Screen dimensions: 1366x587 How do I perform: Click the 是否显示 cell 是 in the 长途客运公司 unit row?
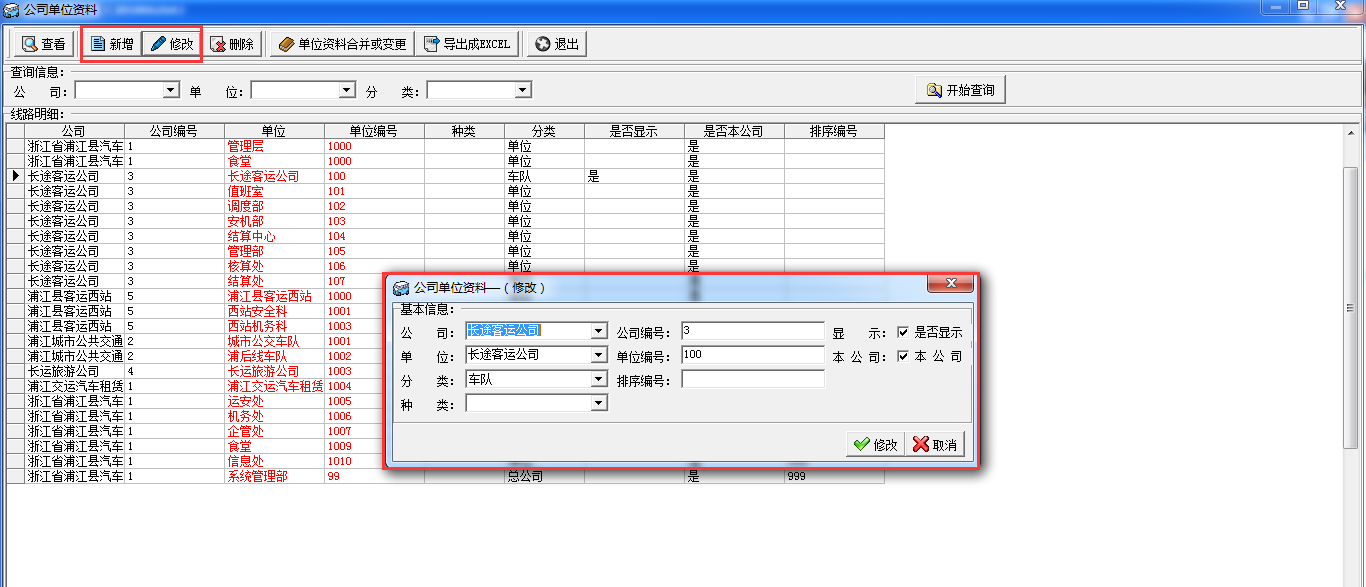click(x=634, y=176)
